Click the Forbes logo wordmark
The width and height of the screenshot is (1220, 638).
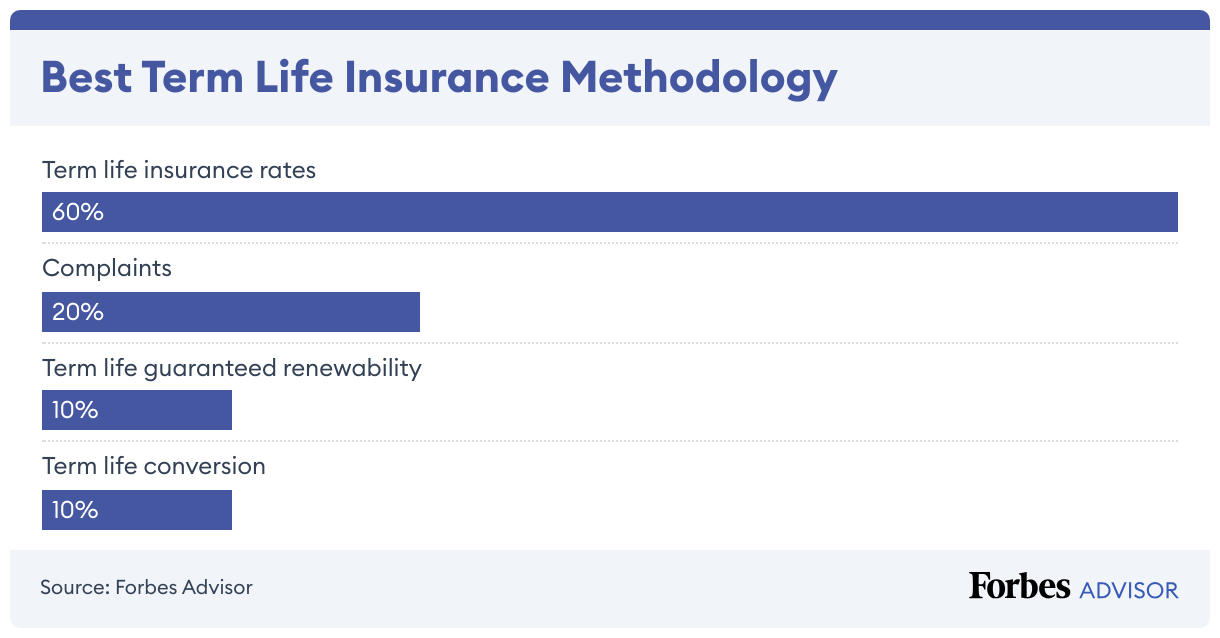pyautogui.click(x=1019, y=587)
